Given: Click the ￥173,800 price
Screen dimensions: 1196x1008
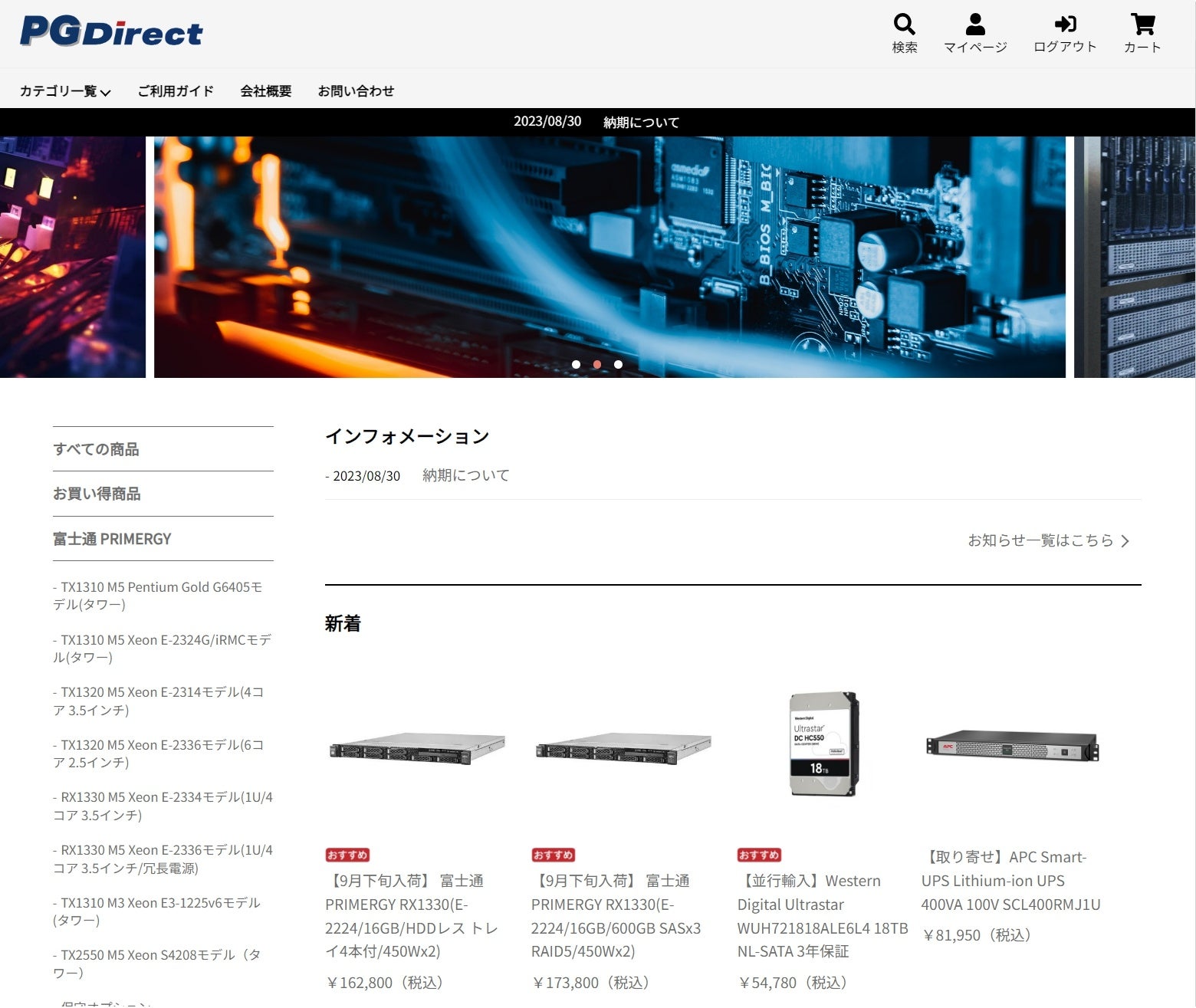Looking at the screenshot, I should pos(590,983).
